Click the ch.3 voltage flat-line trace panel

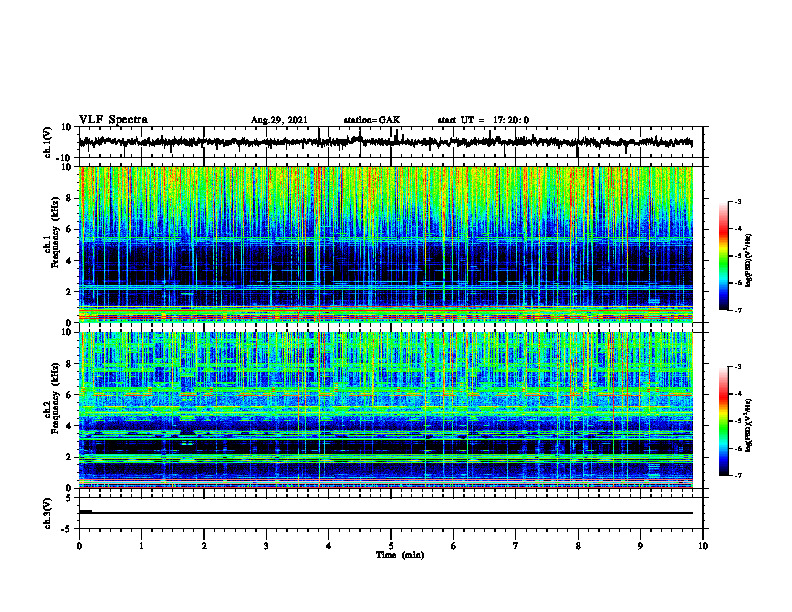(x=391, y=513)
